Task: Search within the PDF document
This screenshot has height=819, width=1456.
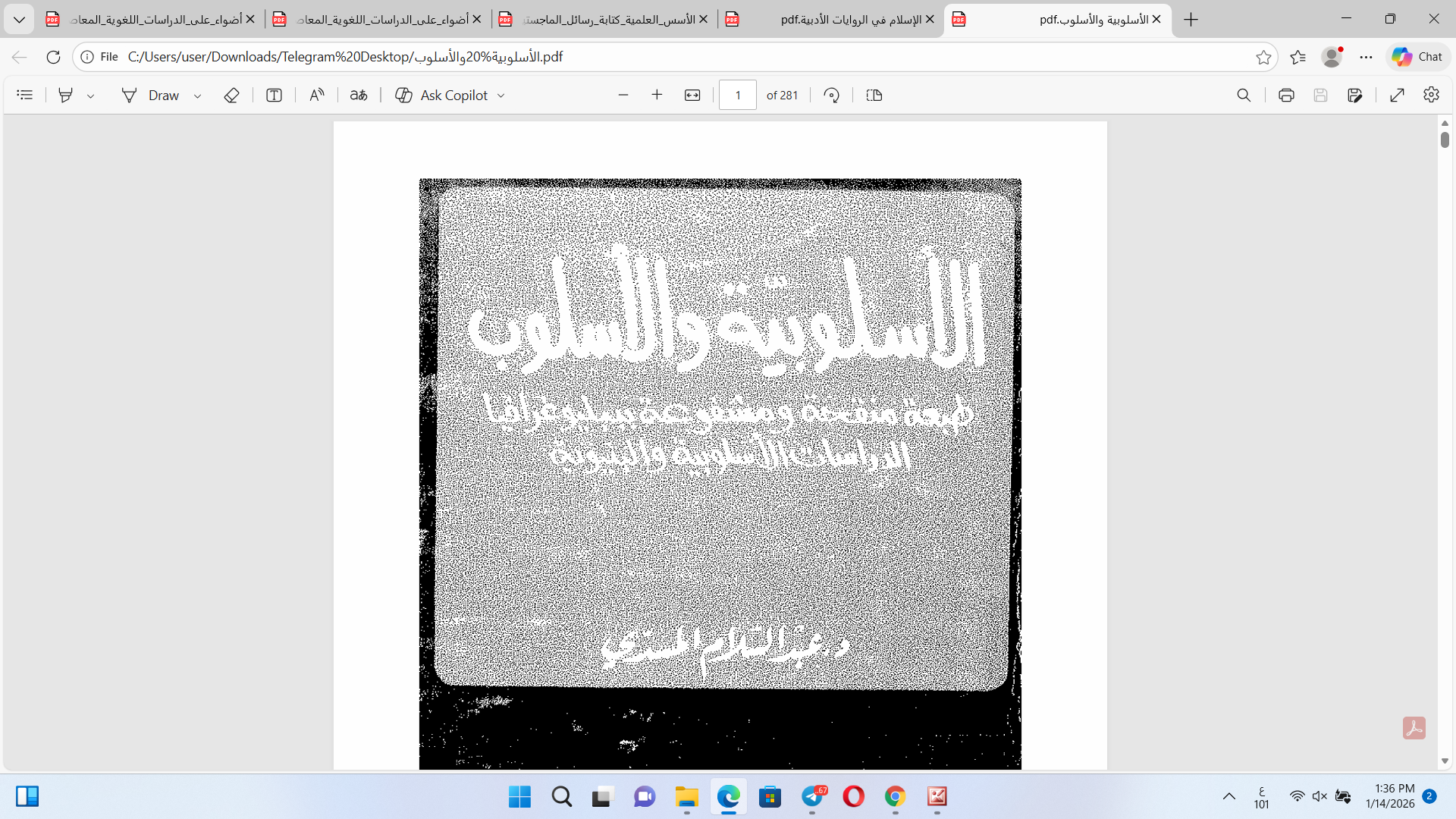Action: tap(1244, 95)
